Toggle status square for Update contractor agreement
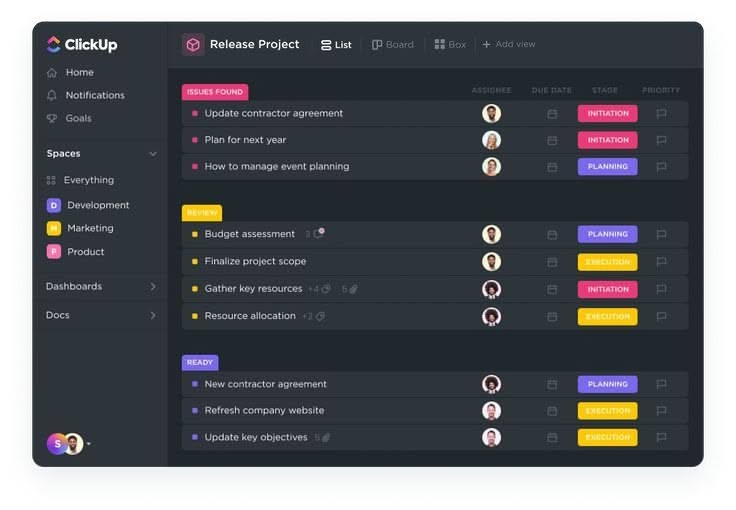The height and width of the screenshot is (510, 736). click(x=195, y=114)
